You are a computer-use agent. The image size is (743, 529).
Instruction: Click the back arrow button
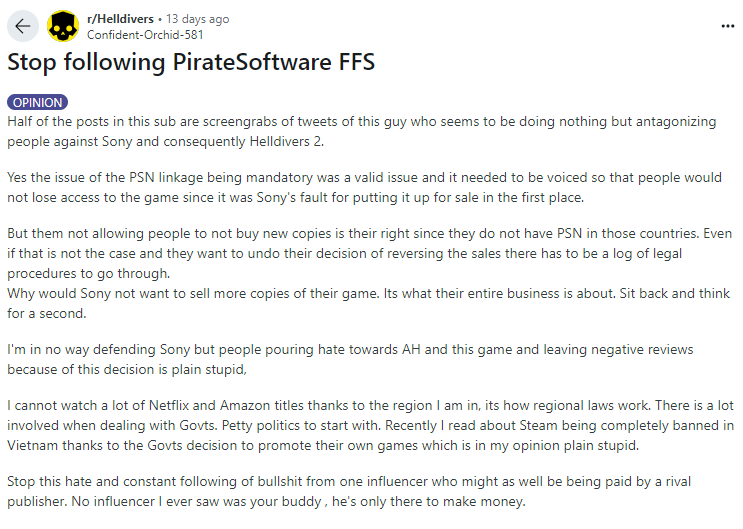click(x=22, y=26)
